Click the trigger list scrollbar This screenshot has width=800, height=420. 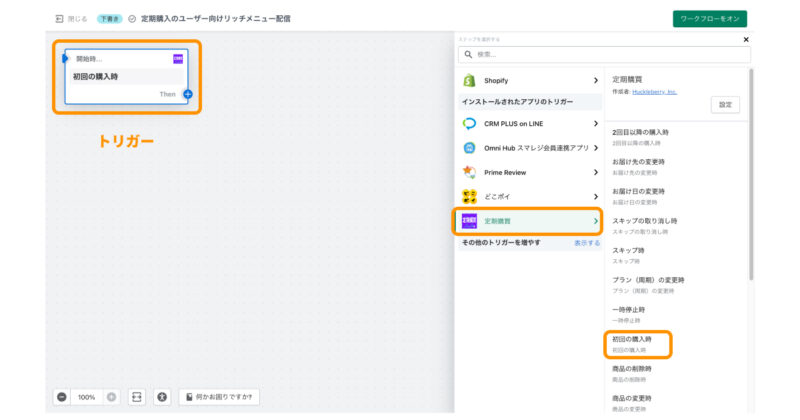pos(751,175)
